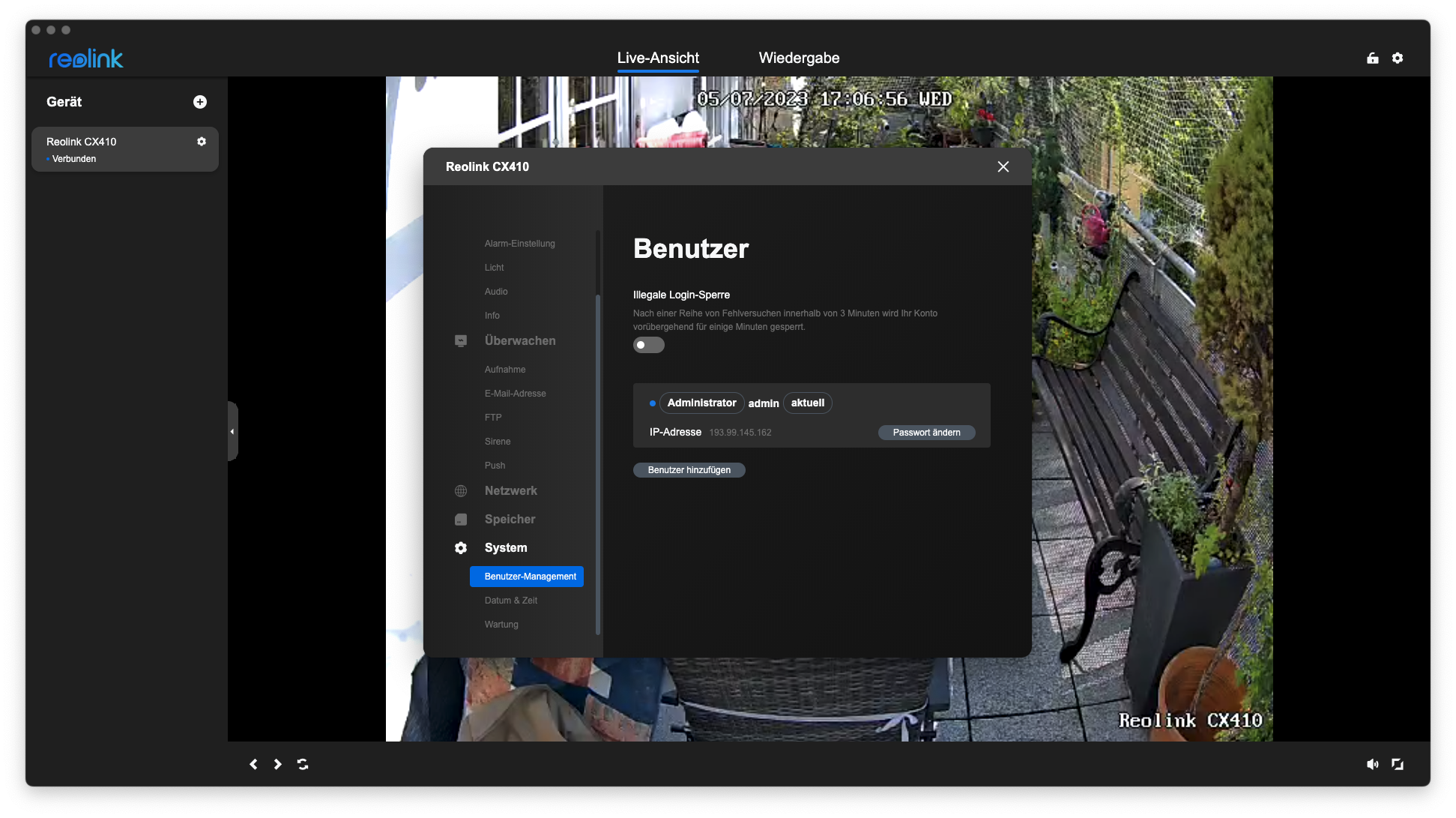Mute the speaker volume icon
This screenshot has width=1456, height=818.
point(1372,764)
